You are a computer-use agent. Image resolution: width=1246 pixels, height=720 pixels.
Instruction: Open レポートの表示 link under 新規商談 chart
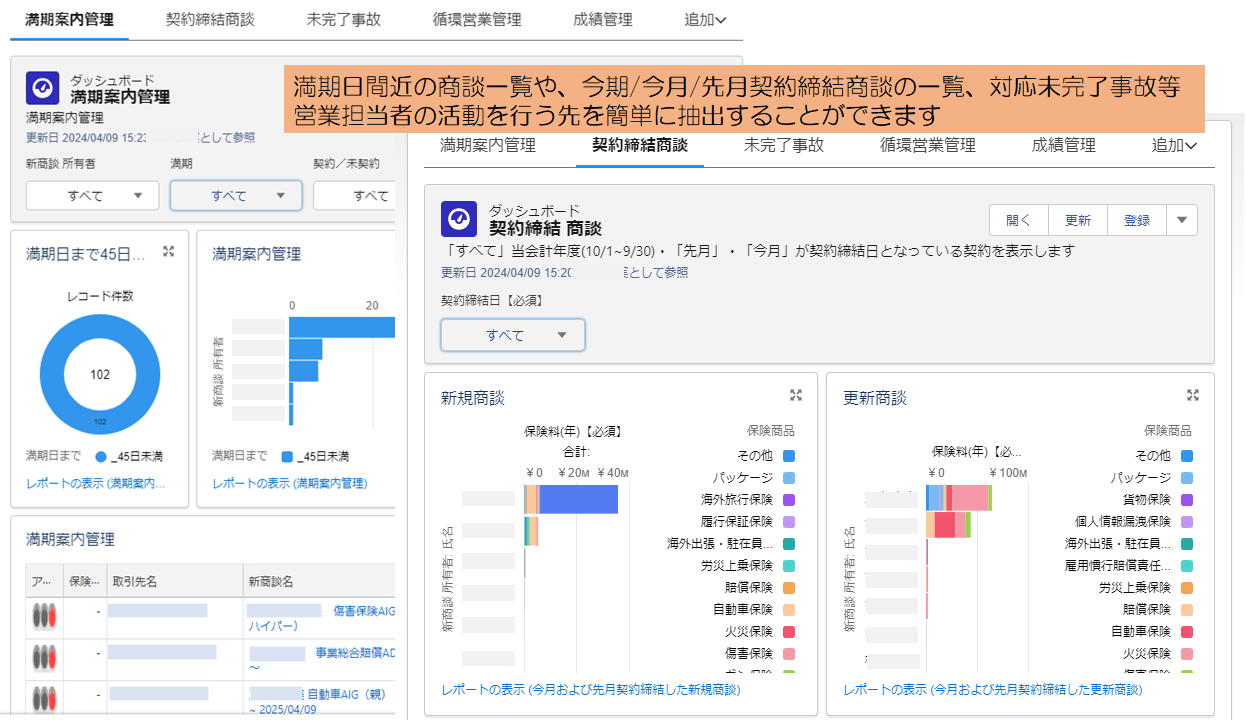tap(590, 689)
